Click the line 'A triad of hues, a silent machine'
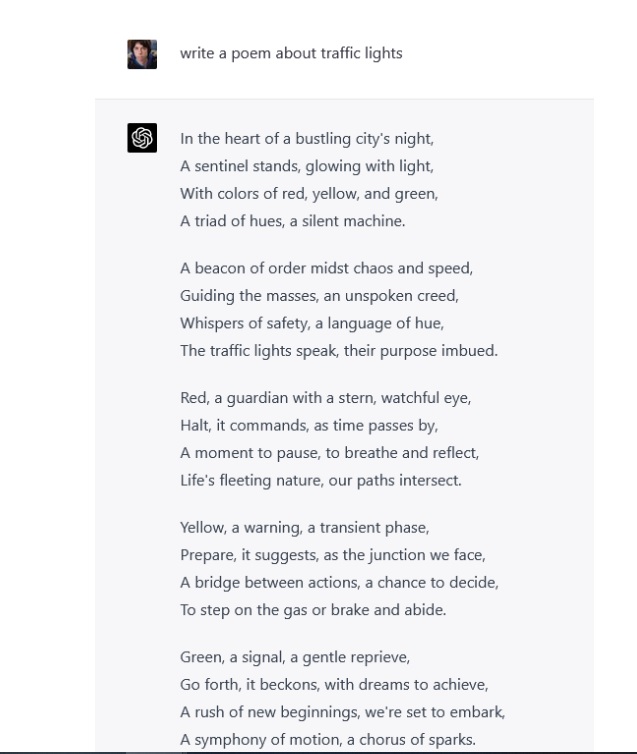 pyautogui.click(x=292, y=221)
